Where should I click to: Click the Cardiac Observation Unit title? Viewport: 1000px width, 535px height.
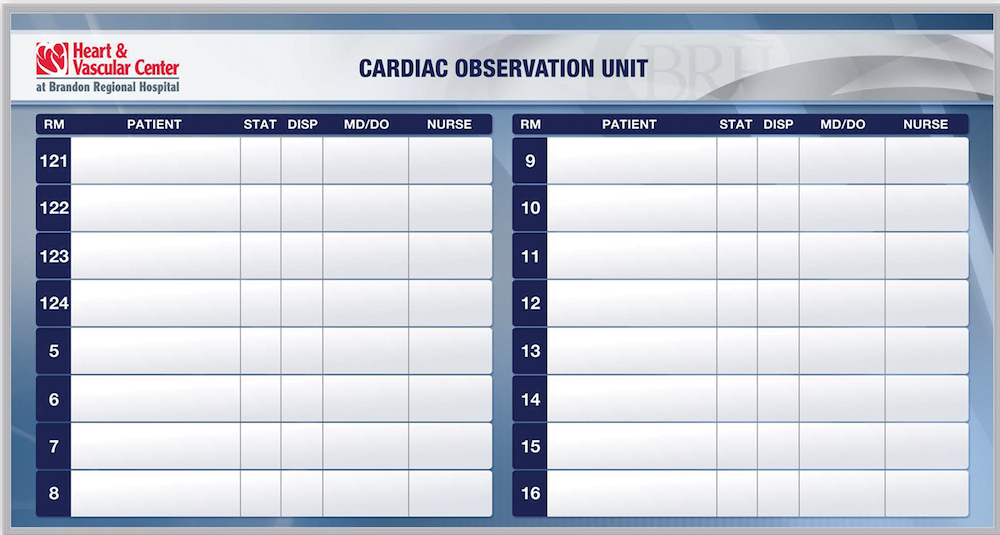503,69
